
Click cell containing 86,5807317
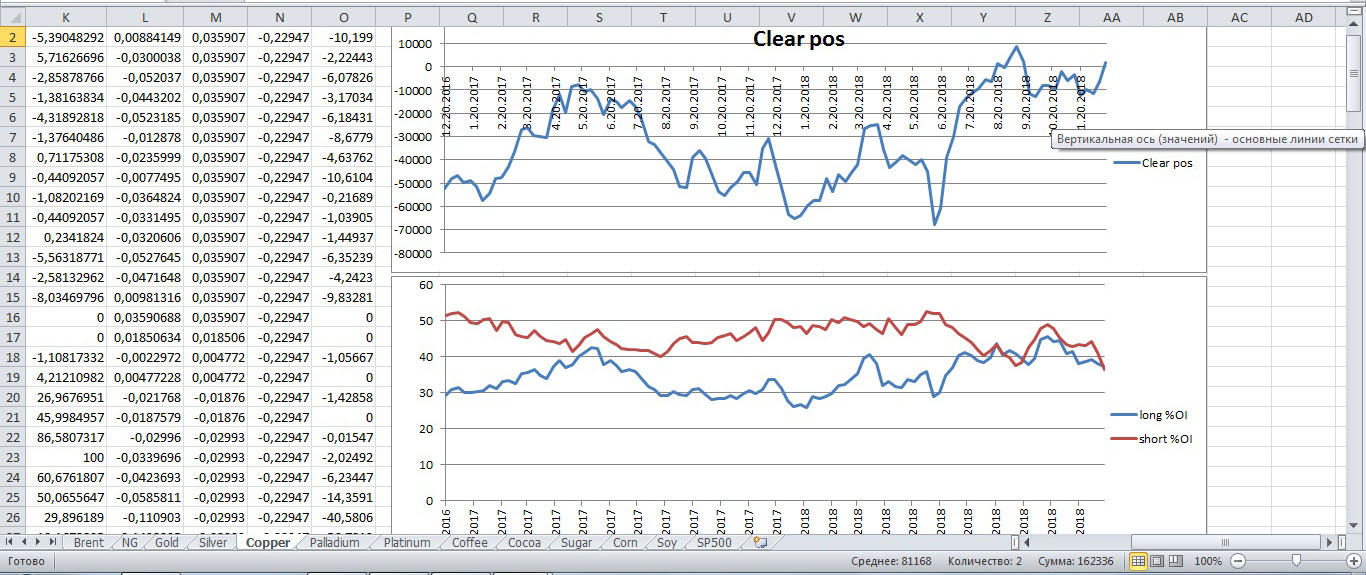pos(66,437)
